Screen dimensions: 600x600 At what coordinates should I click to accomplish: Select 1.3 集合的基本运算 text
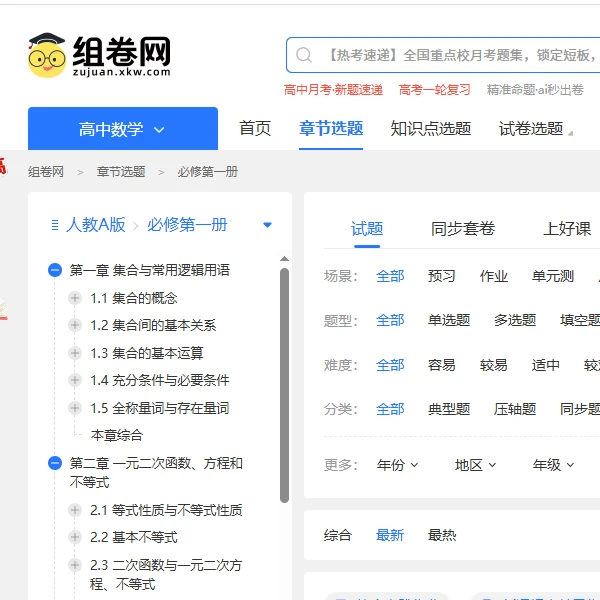tap(147, 353)
